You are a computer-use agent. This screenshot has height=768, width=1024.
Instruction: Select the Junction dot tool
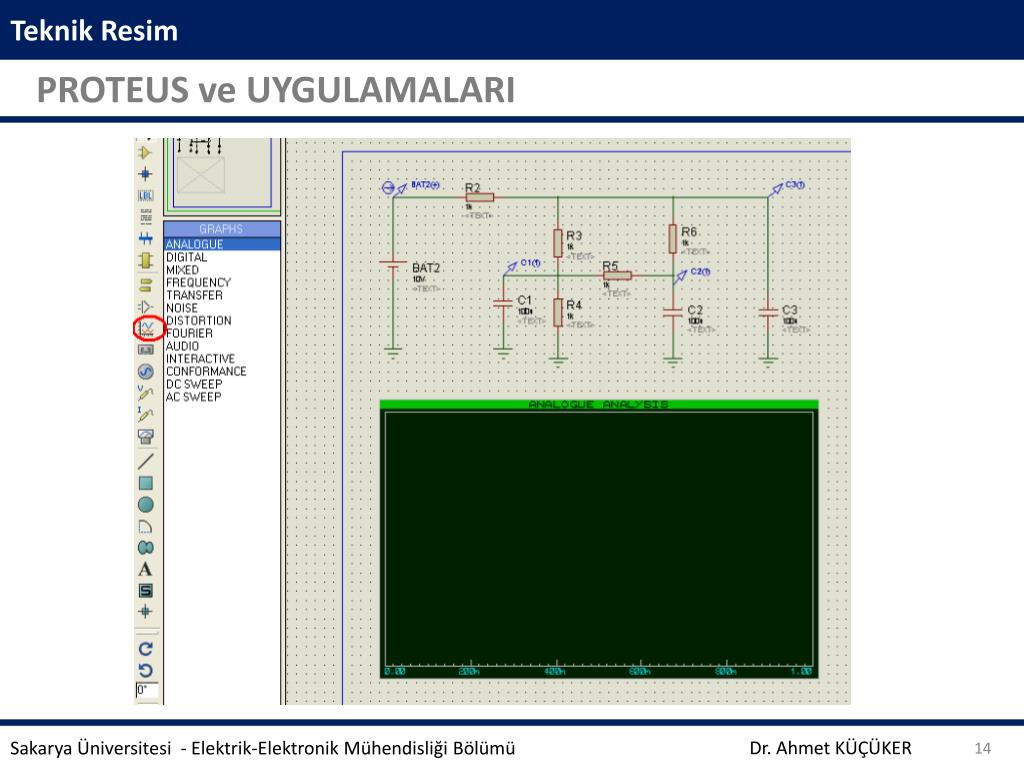(145, 174)
